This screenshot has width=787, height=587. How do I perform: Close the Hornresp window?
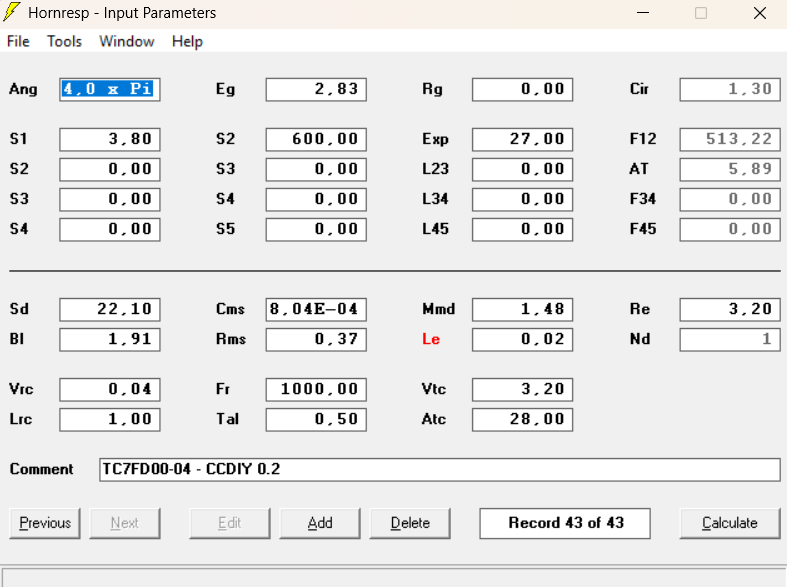pos(760,13)
